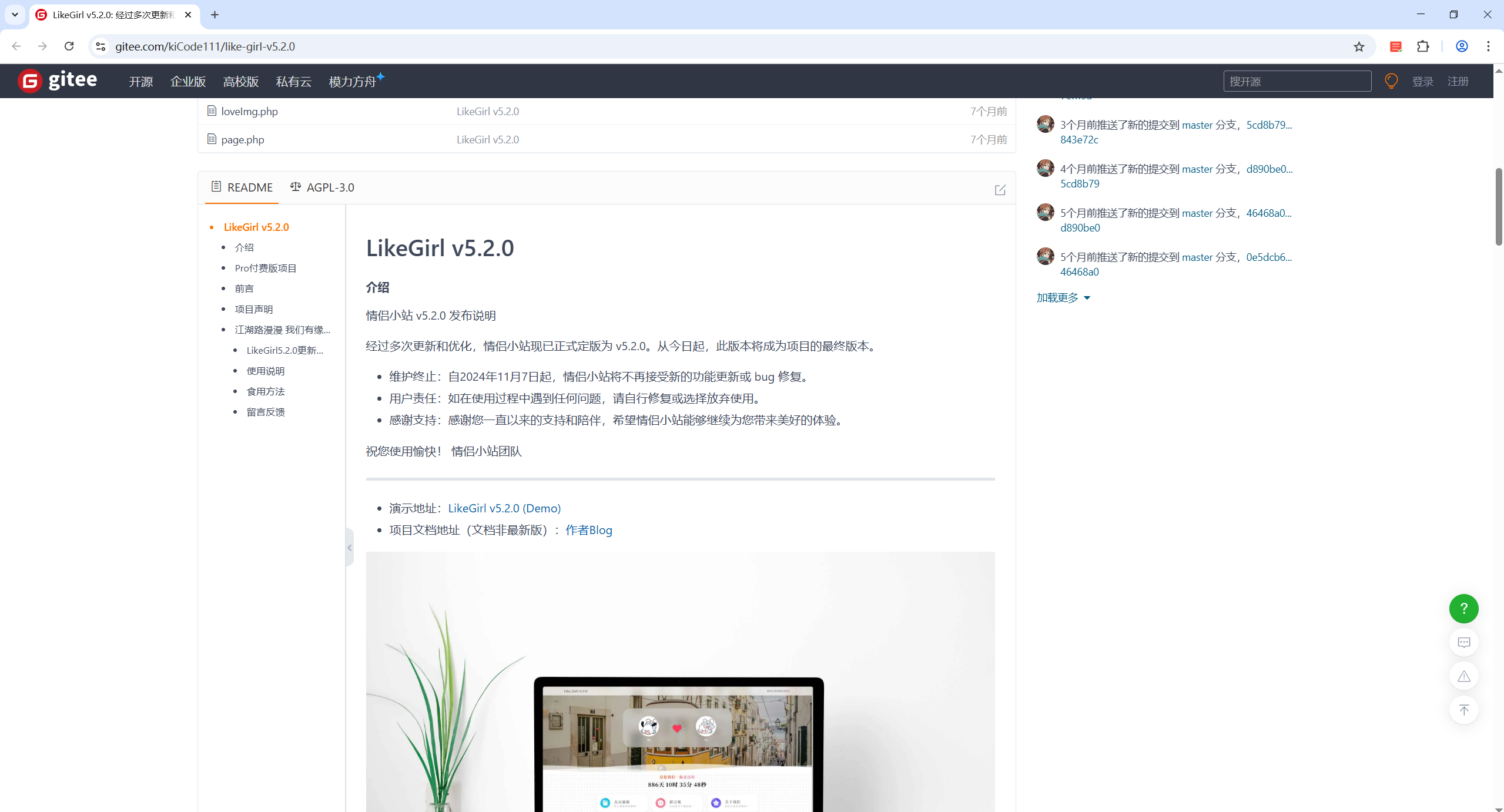This screenshot has width=1504, height=812.
Task: Click commit hash 843e72c
Action: click(1079, 139)
